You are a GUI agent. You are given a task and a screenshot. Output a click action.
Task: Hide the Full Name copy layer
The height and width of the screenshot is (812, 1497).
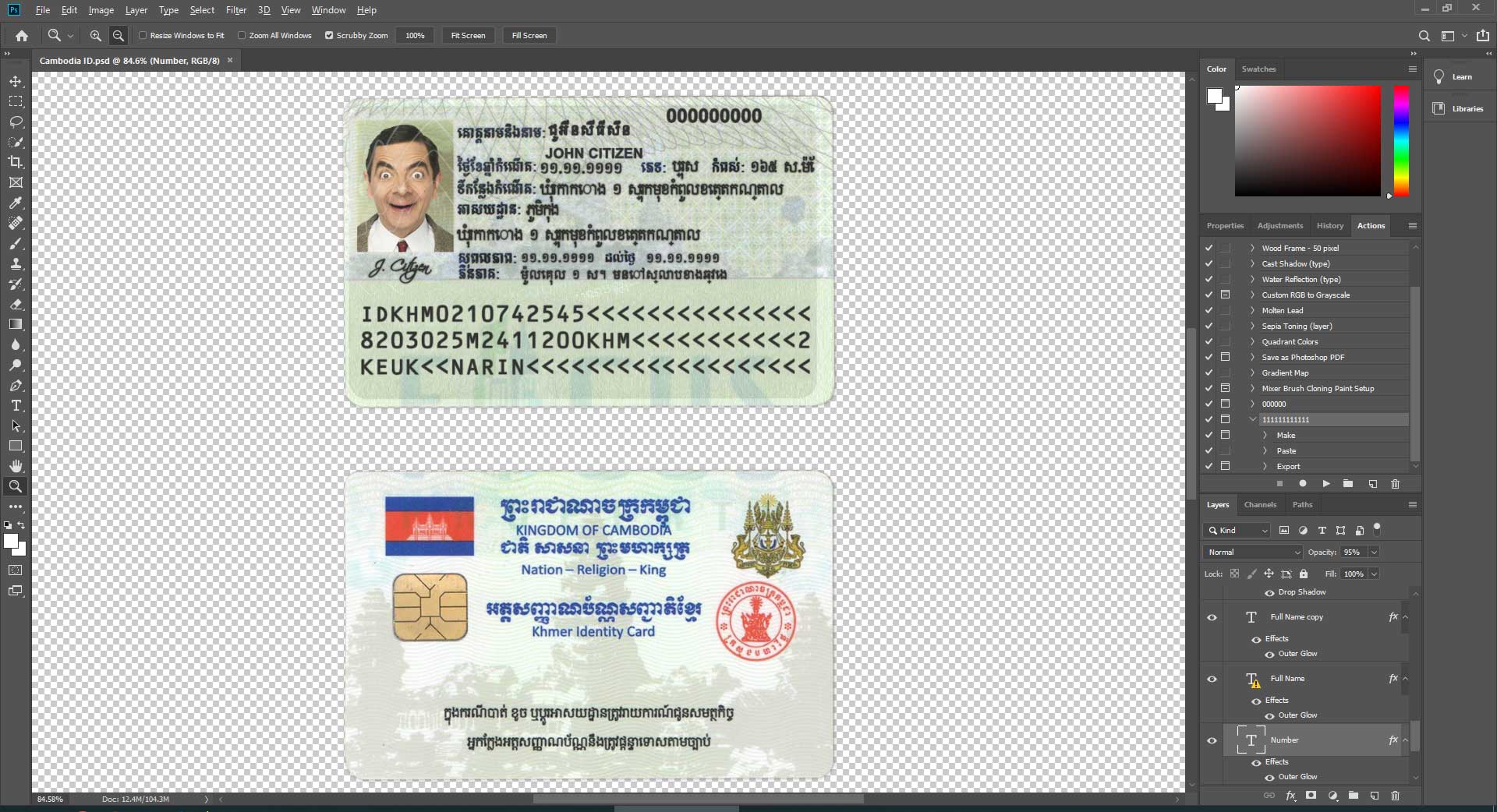(1211, 617)
